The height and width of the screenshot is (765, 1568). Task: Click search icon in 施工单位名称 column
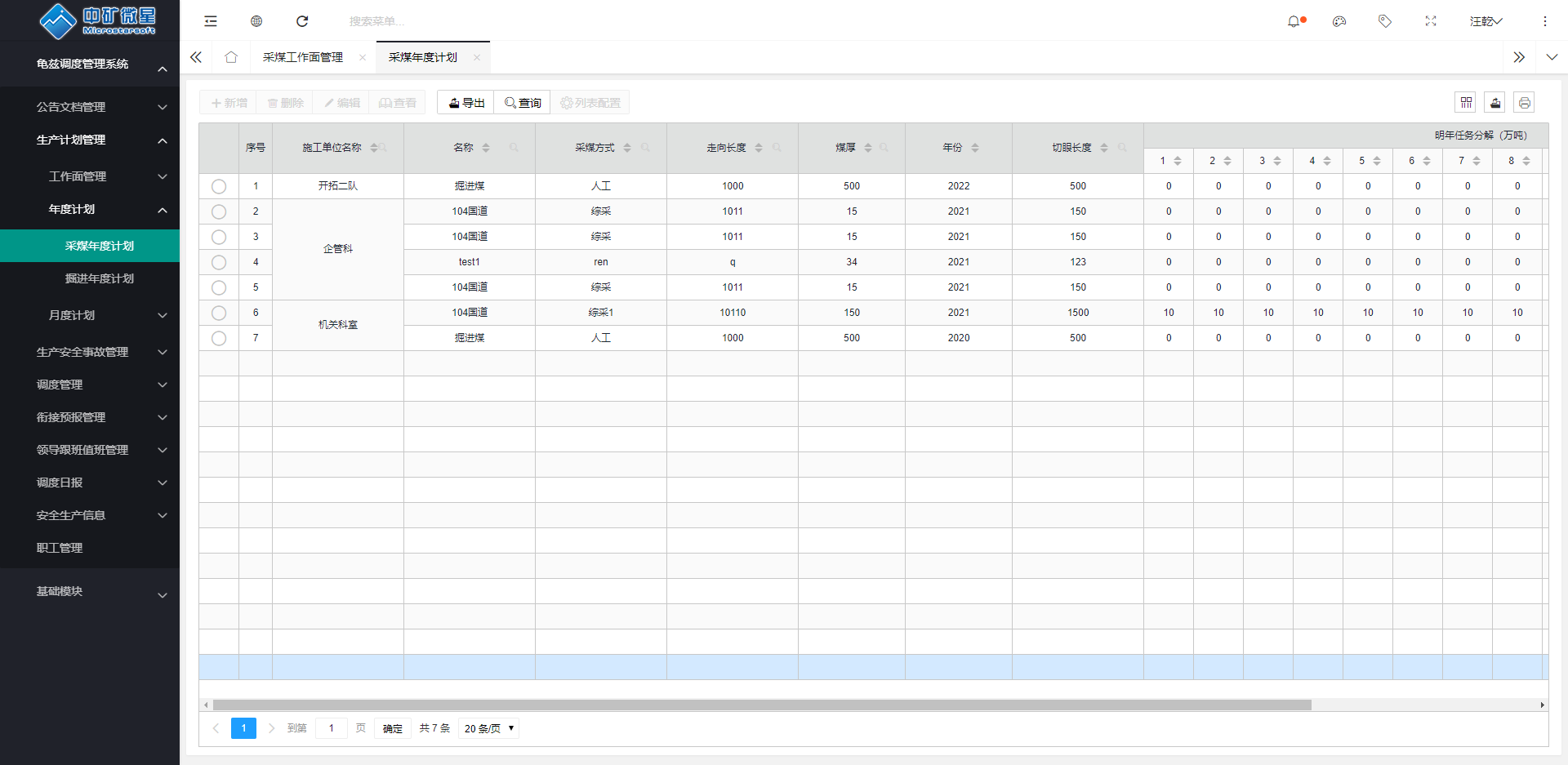point(383,148)
